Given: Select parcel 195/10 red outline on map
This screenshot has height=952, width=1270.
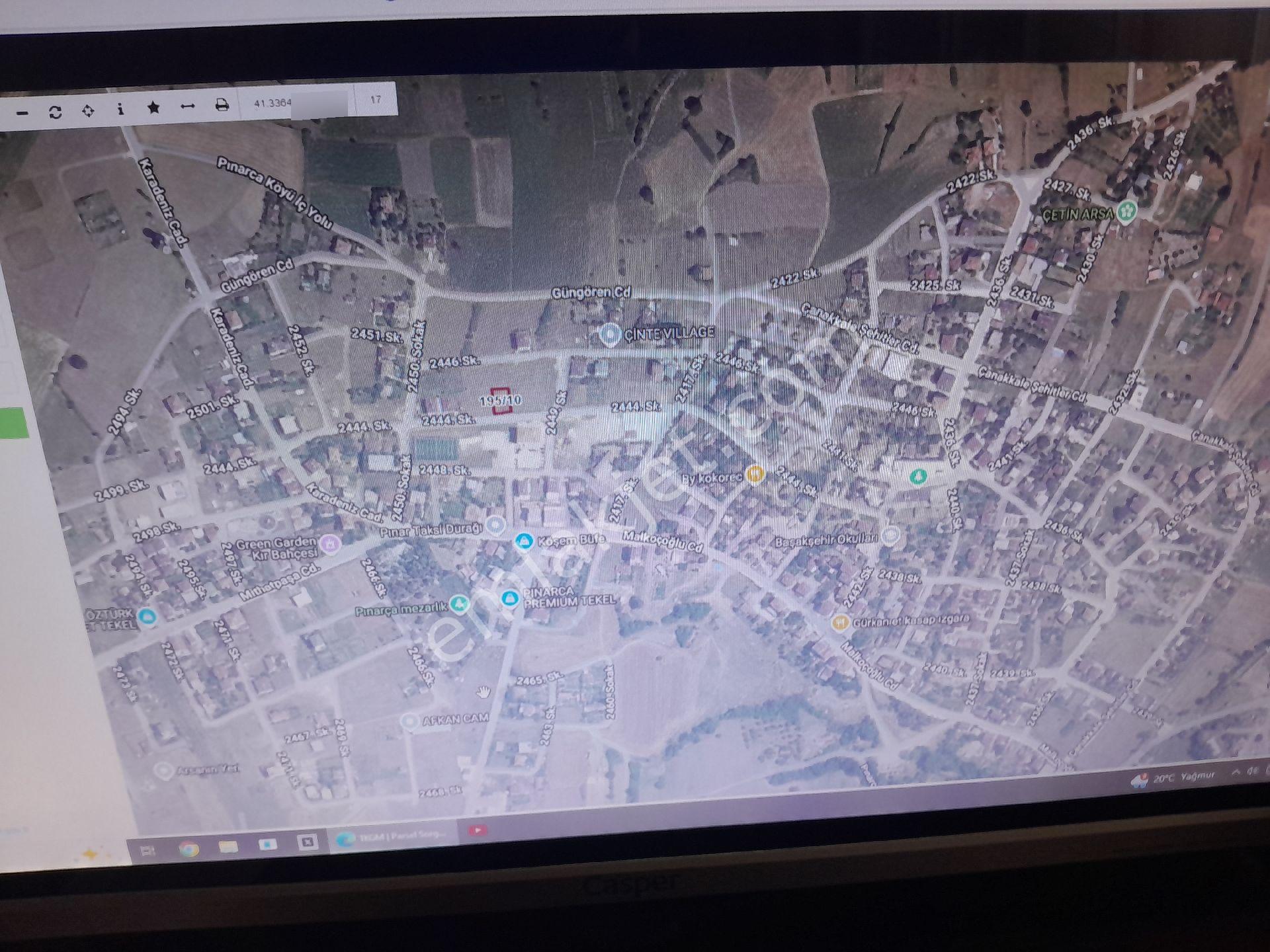Looking at the screenshot, I should (x=501, y=401).
